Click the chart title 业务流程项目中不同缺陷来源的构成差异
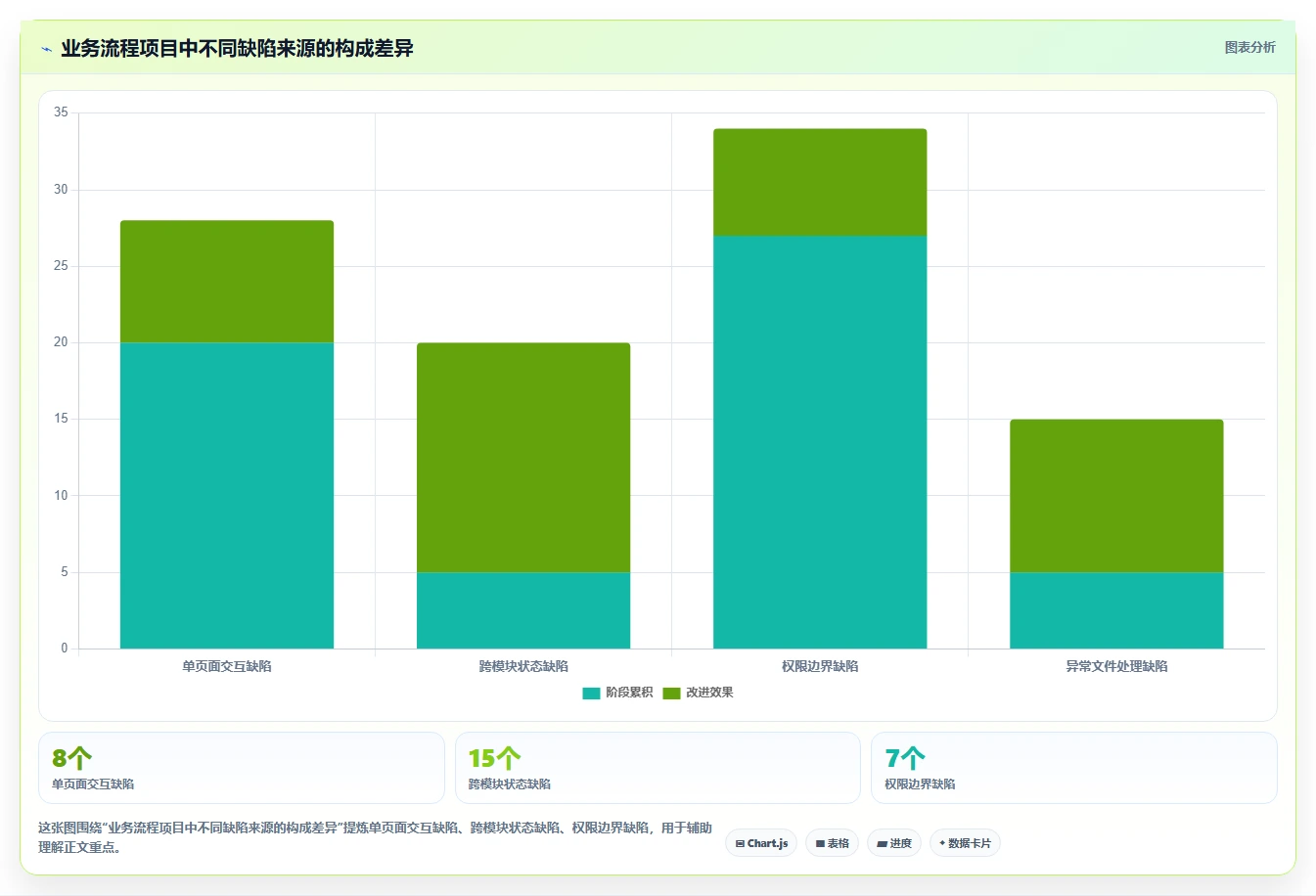Viewport: 1316px width, 896px height. [237, 48]
